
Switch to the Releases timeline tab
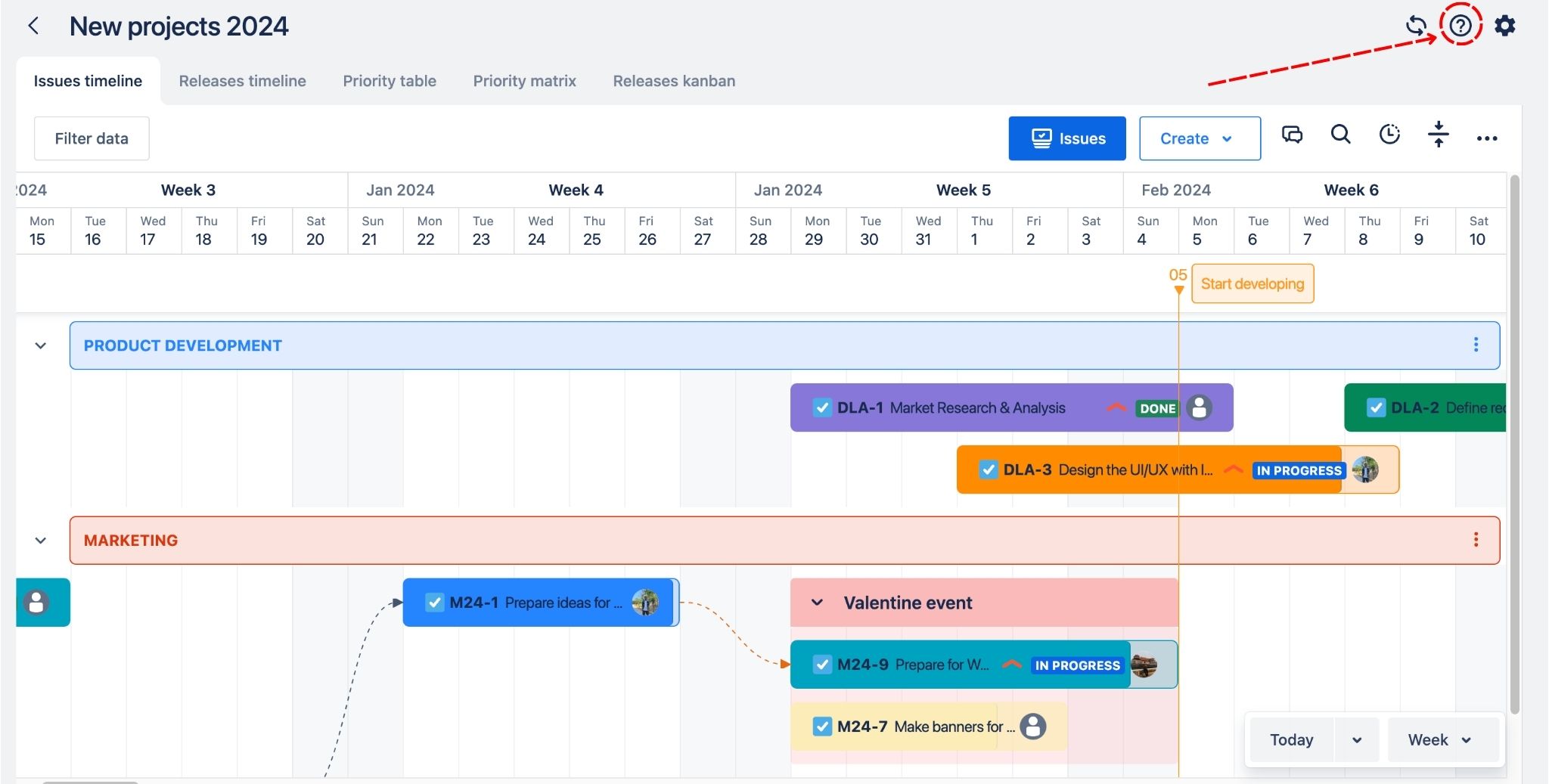tap(242, 81)
